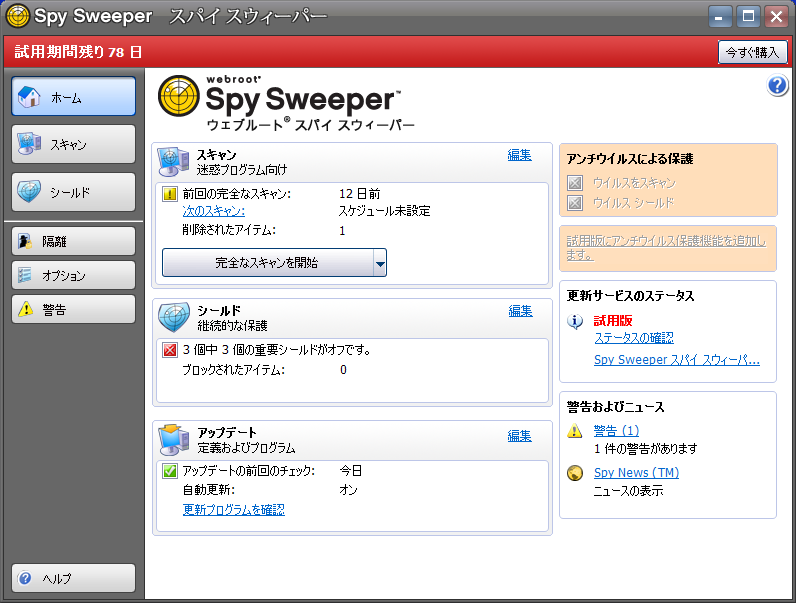Go to ホーム in the sidebar
Image resolution: width=796 pixels, height=603 pixels.
[74, 96]
